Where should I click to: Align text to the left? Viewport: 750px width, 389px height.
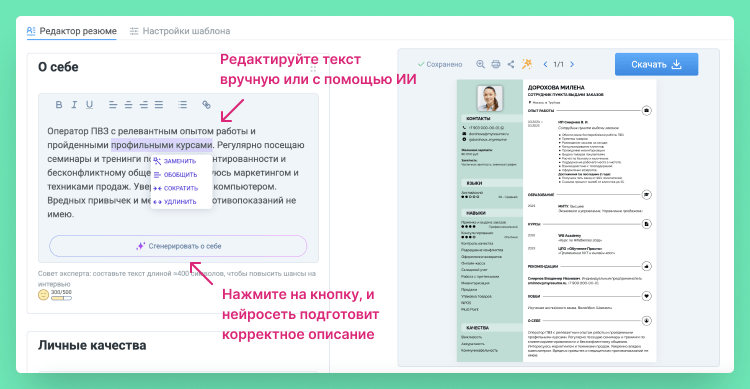113,104
